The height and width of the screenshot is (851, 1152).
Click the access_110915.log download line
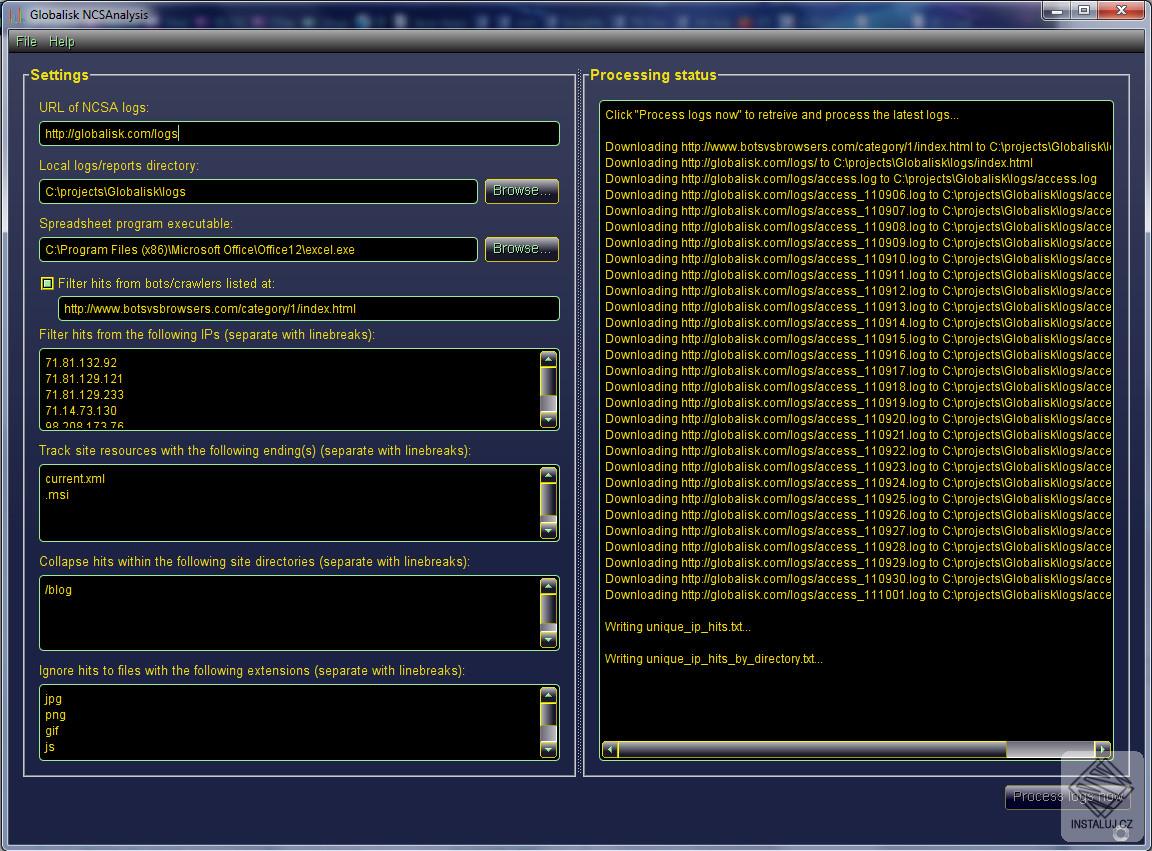point(858,339)
